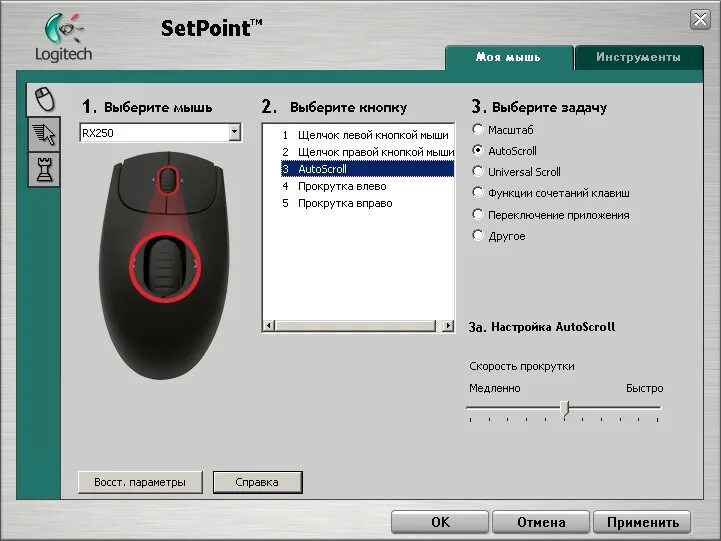Open the game settings chess rook icon

[44, 169]
